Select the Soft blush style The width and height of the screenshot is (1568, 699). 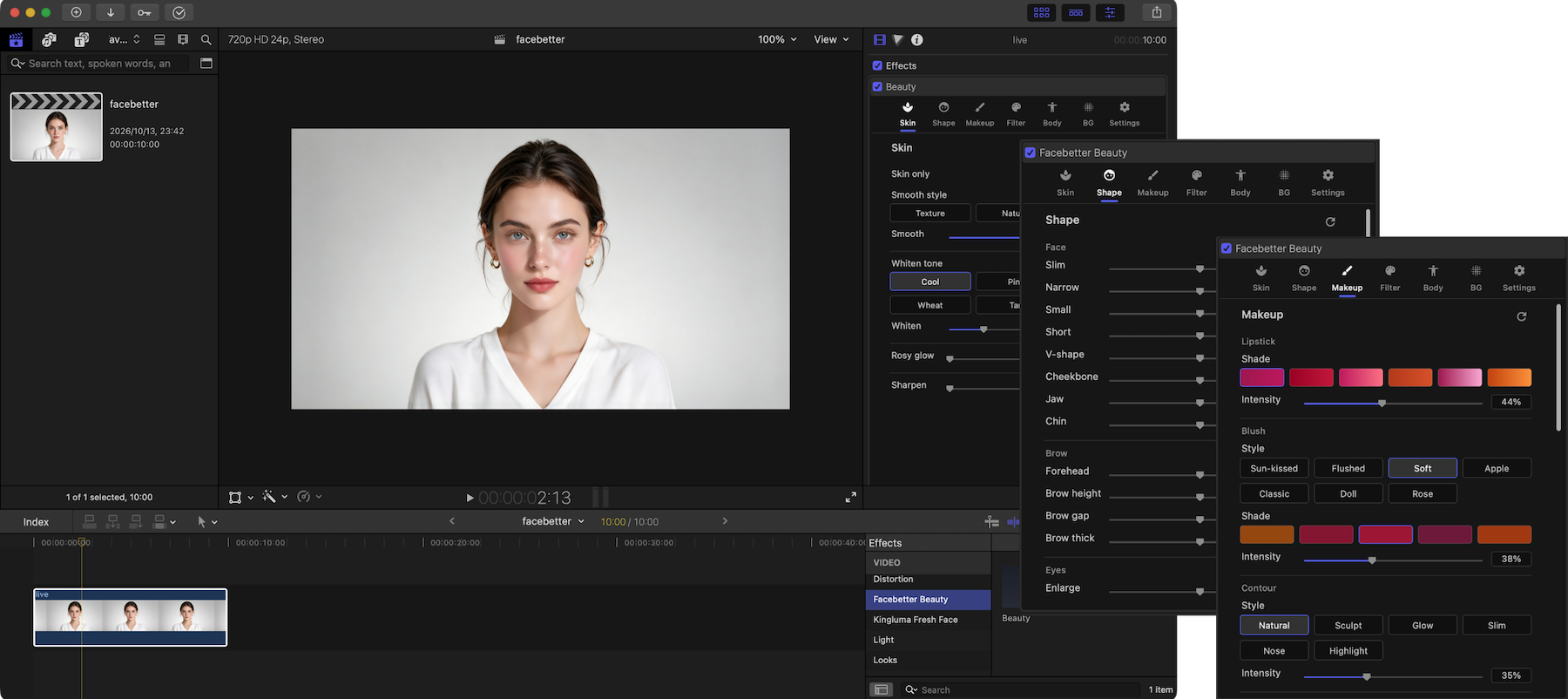1423,468
